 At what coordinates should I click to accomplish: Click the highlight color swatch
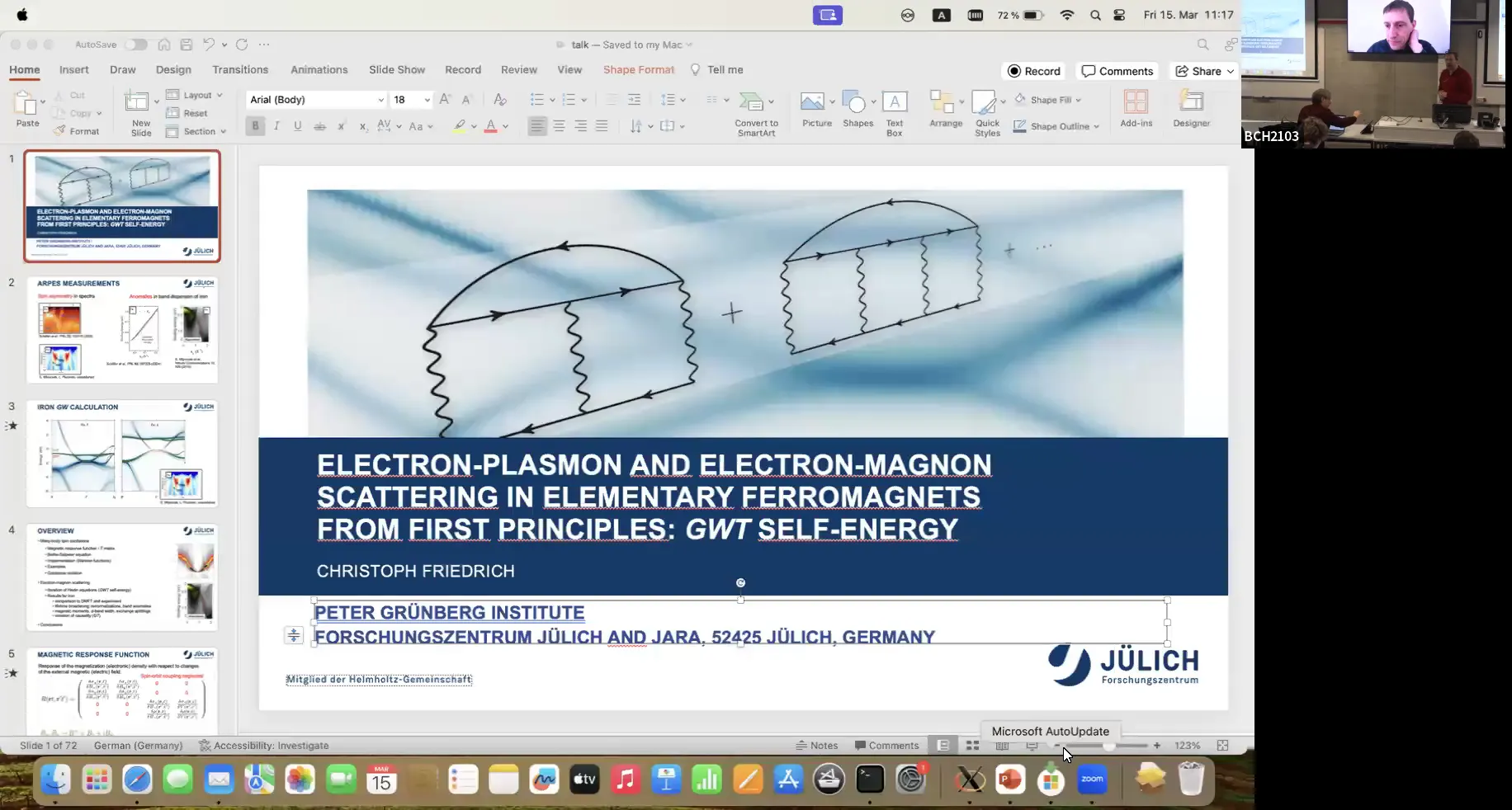[460, 126]
